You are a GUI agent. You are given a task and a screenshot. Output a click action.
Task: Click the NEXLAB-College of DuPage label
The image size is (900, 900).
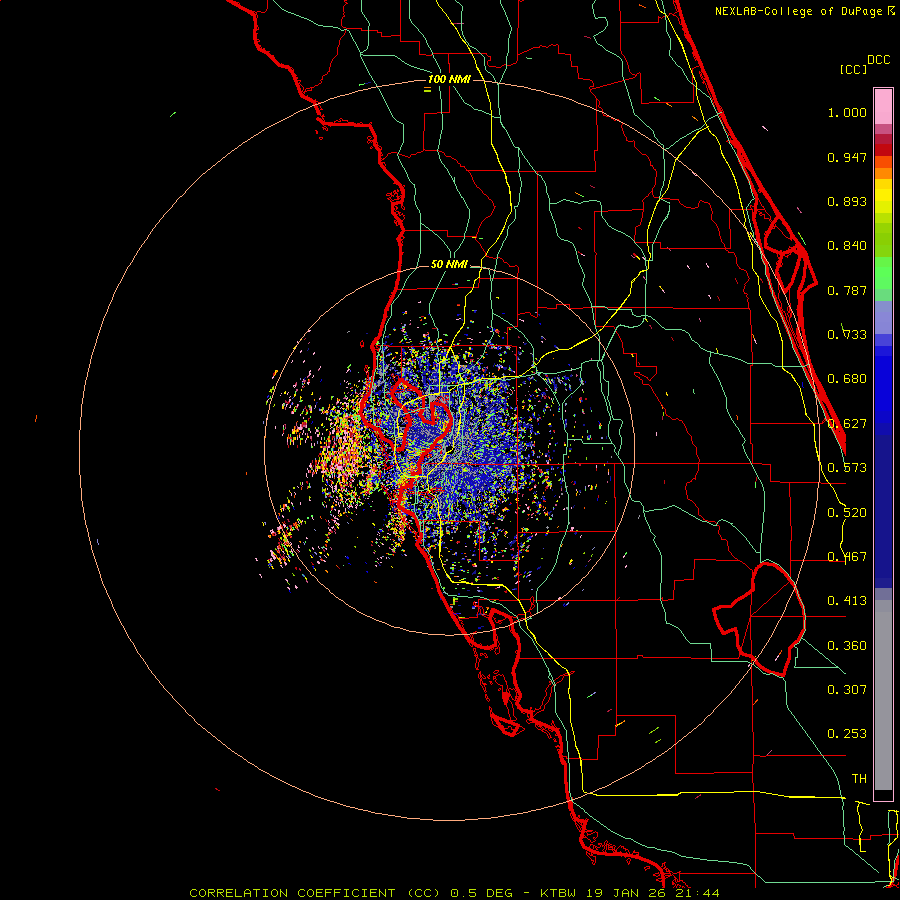[798, 11]
